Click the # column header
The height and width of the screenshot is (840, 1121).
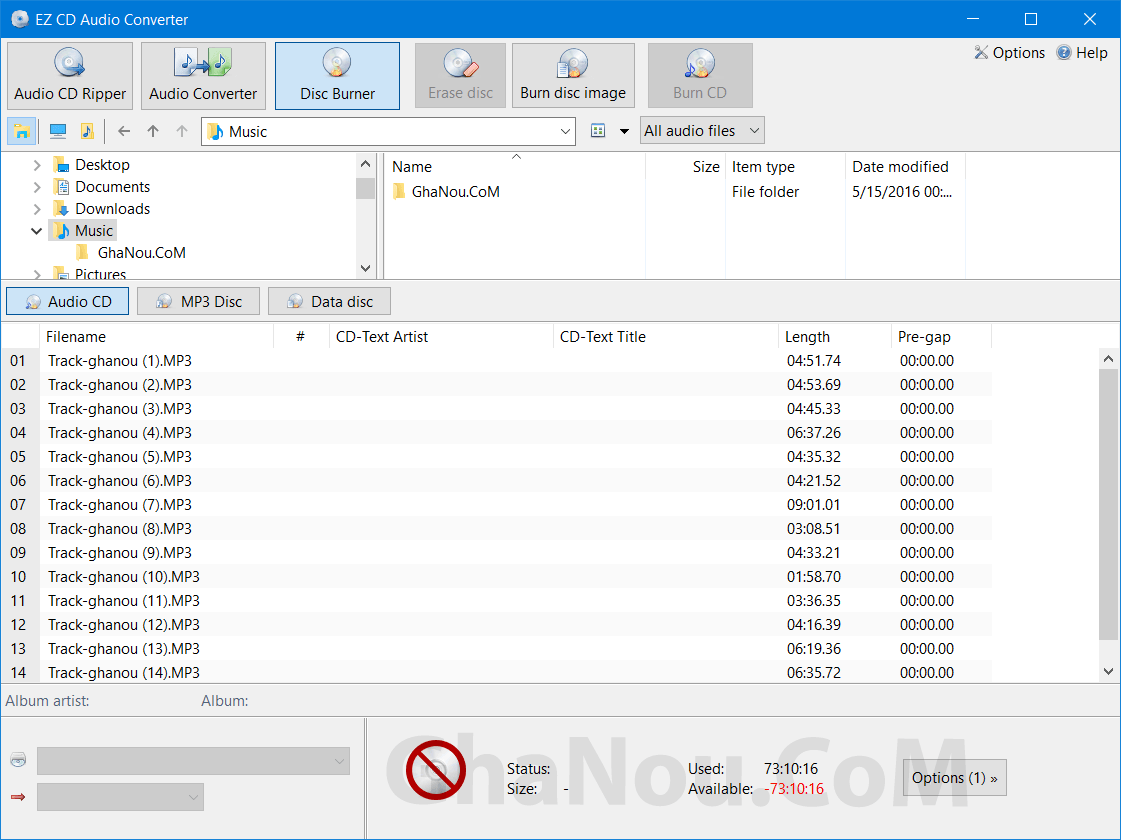[x=301, y=337]
